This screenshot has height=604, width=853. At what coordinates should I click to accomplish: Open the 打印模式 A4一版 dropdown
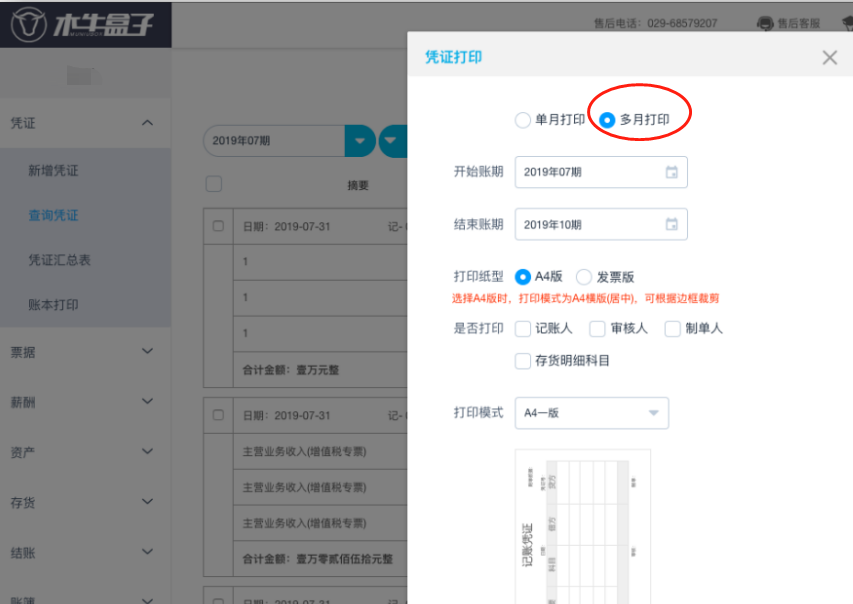[x=592, y=413]
